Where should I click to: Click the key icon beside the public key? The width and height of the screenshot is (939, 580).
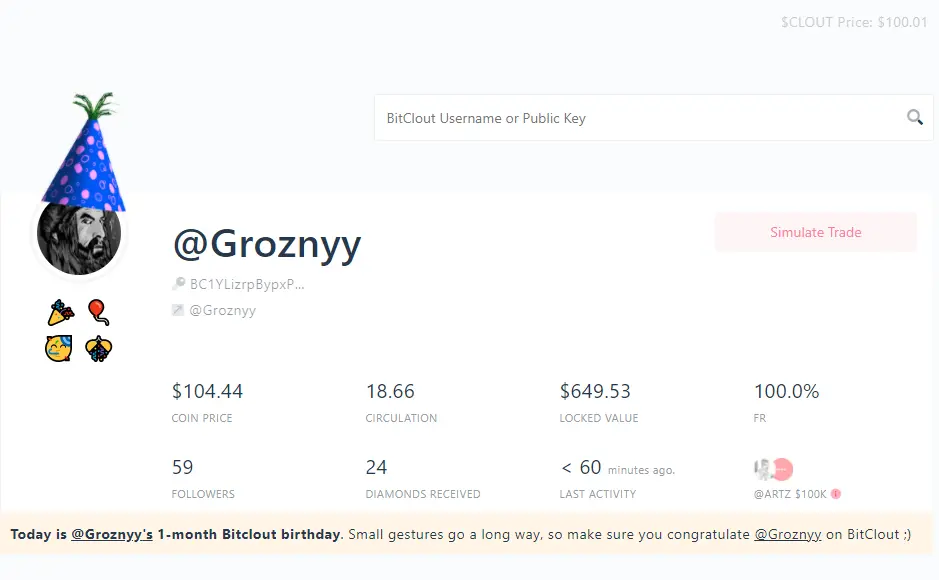(x=179, y=284)
